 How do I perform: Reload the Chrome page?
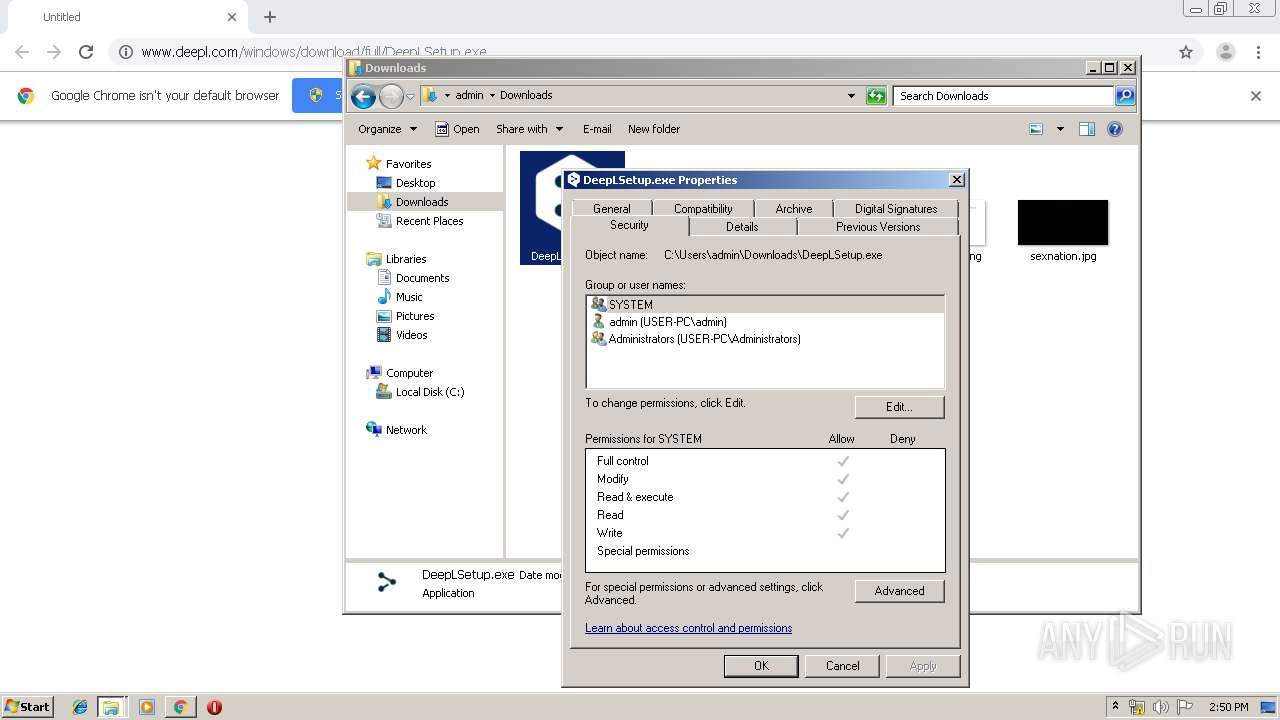86,52
